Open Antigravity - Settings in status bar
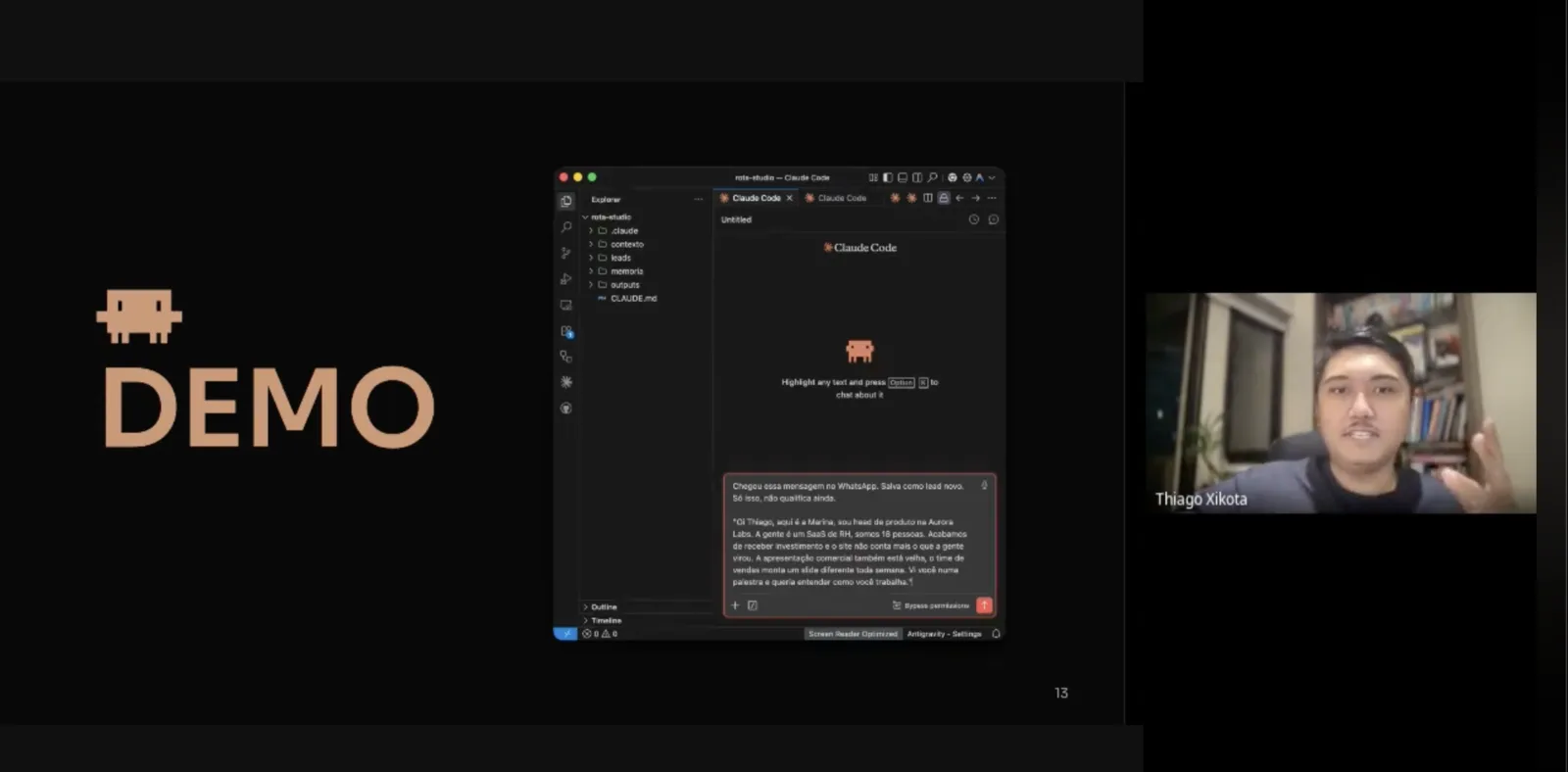This screenshot has height=772, width=1568. (x=944, y=634)
